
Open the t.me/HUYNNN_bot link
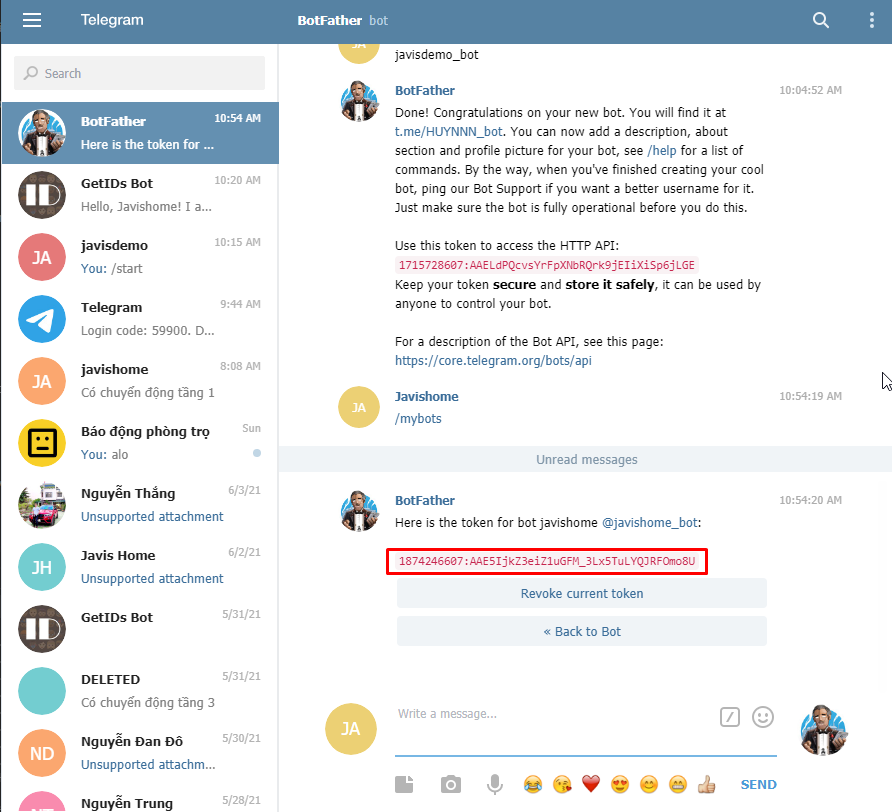click(x=448, y=131)
